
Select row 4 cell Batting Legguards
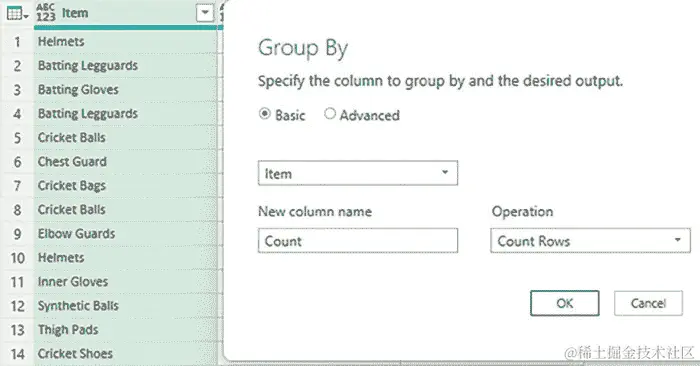point(125,114)
